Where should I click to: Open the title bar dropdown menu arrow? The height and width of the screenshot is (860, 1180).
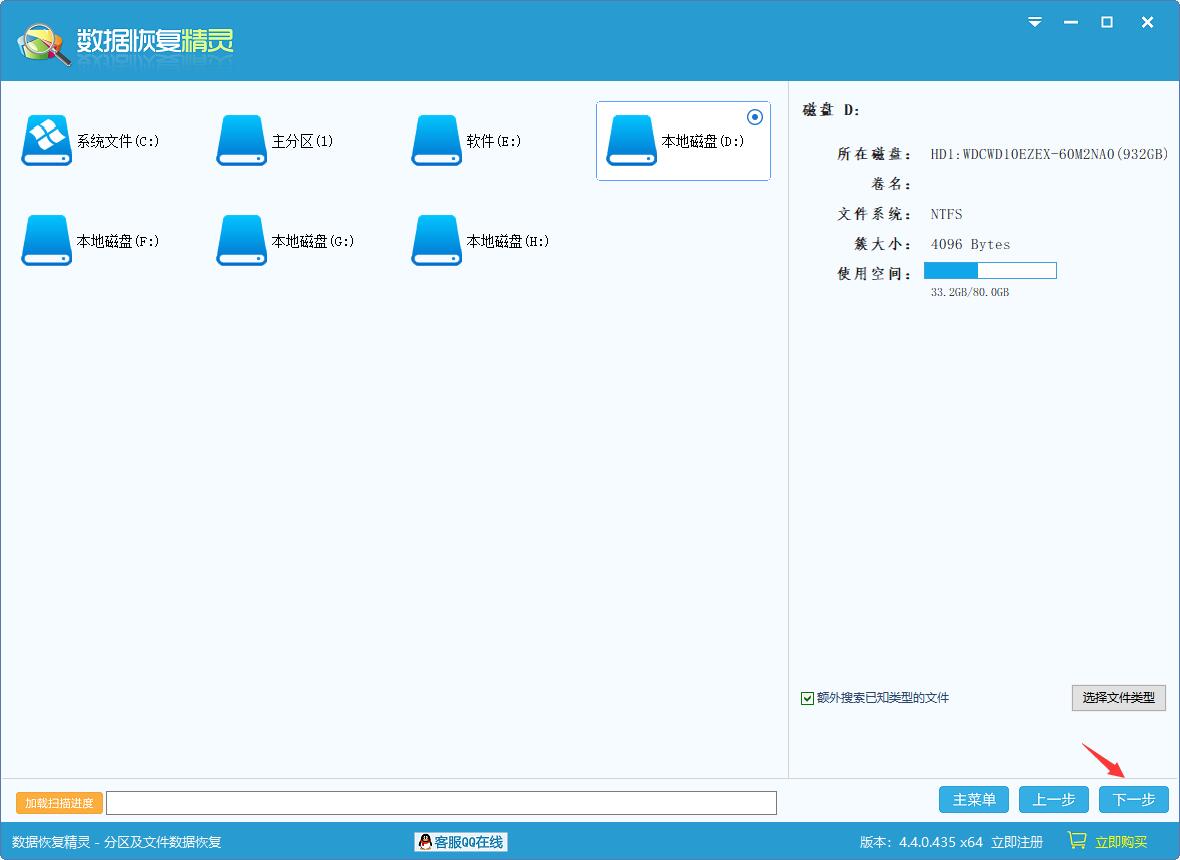[x=1036, y=22]
